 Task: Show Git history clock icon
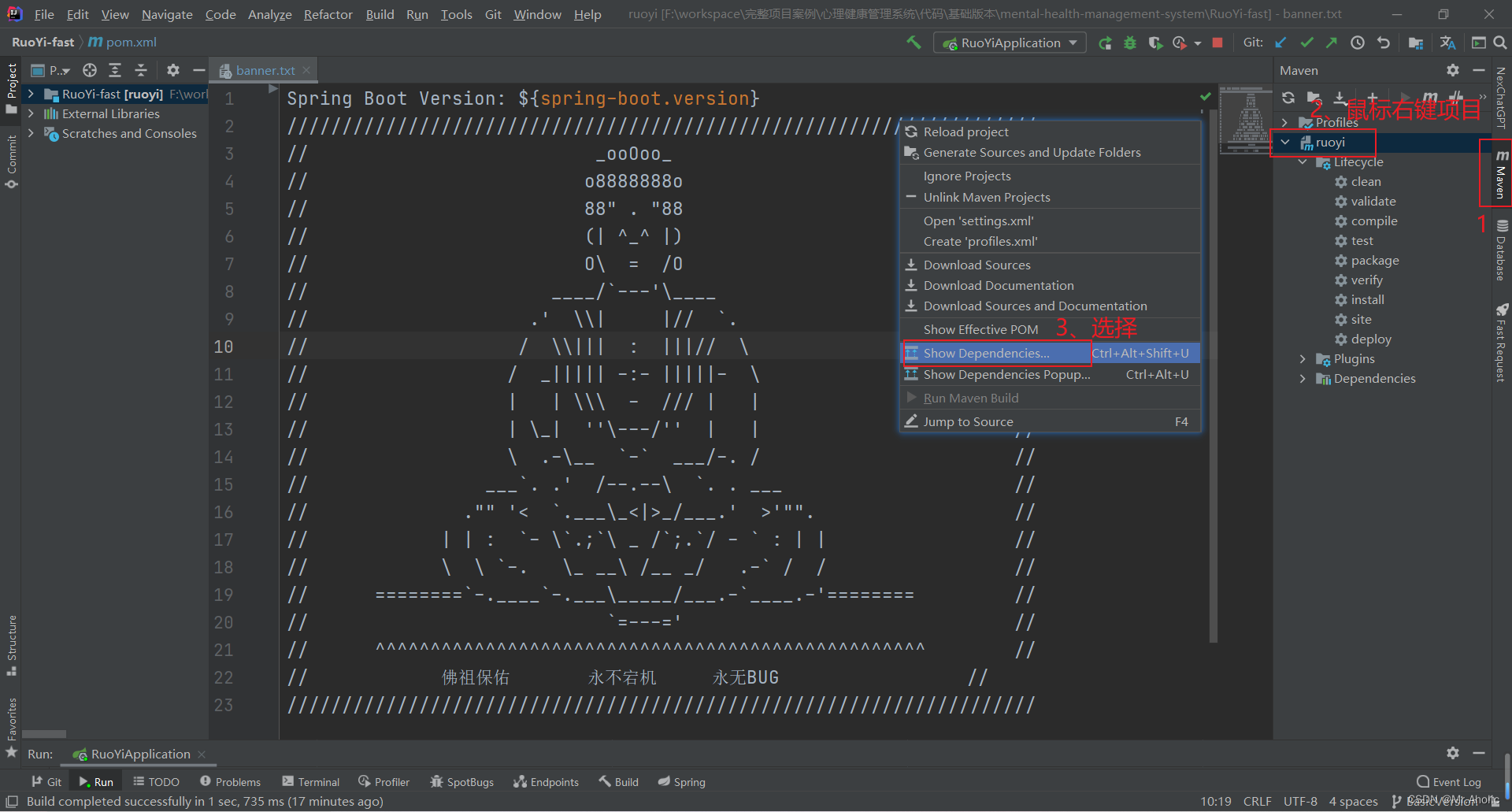tap(1358, 43)
